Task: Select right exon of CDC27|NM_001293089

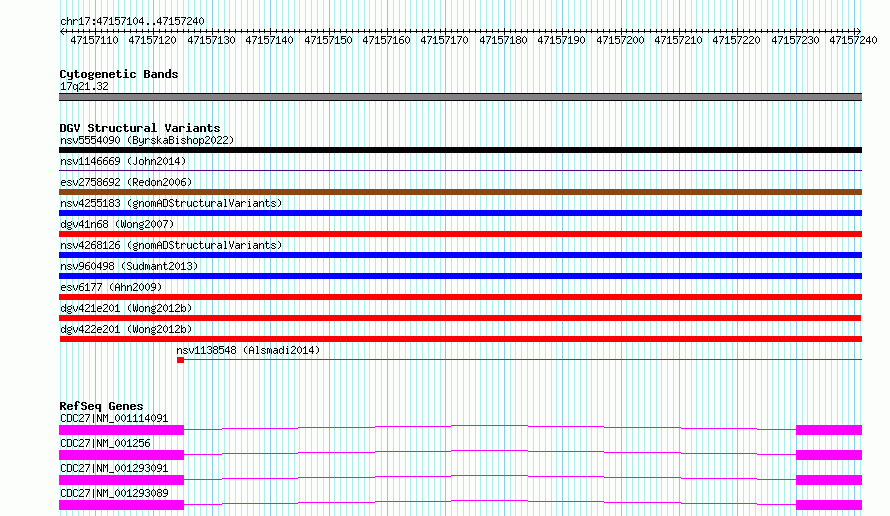Action: point(829,505)
